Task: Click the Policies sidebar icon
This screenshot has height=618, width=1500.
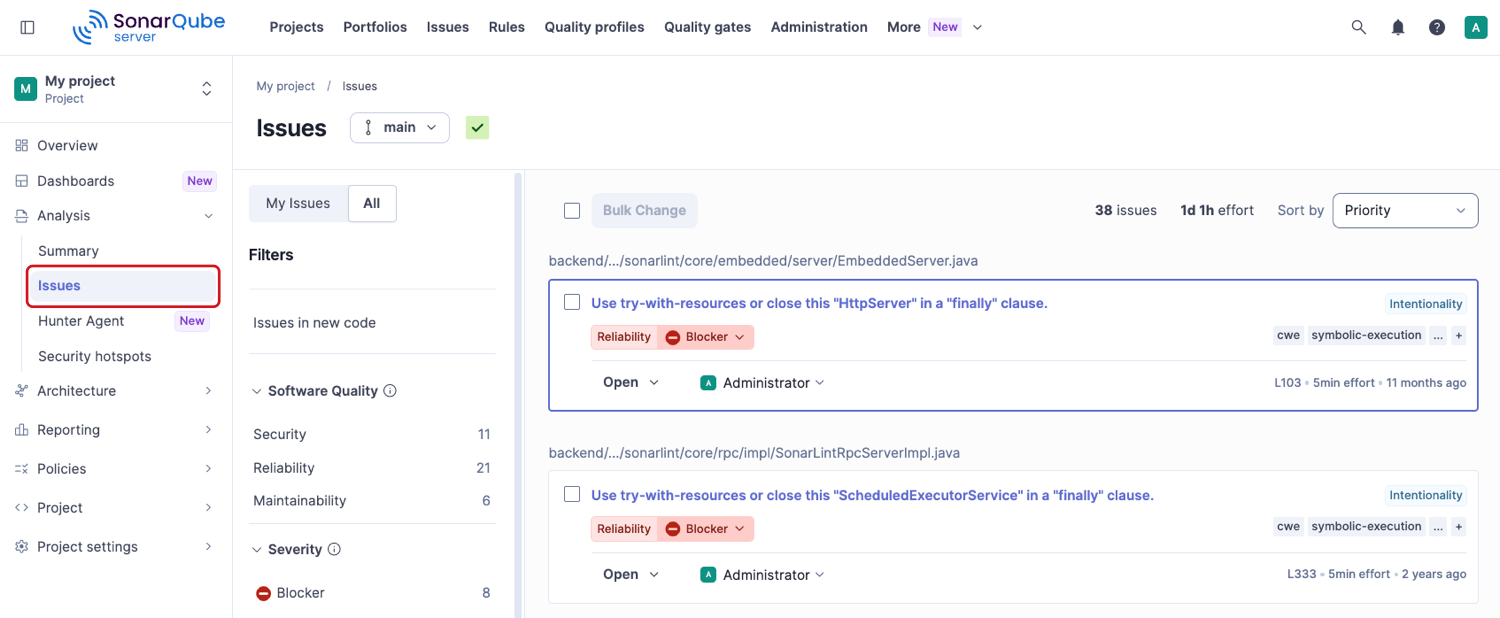Action: (22, 469)
